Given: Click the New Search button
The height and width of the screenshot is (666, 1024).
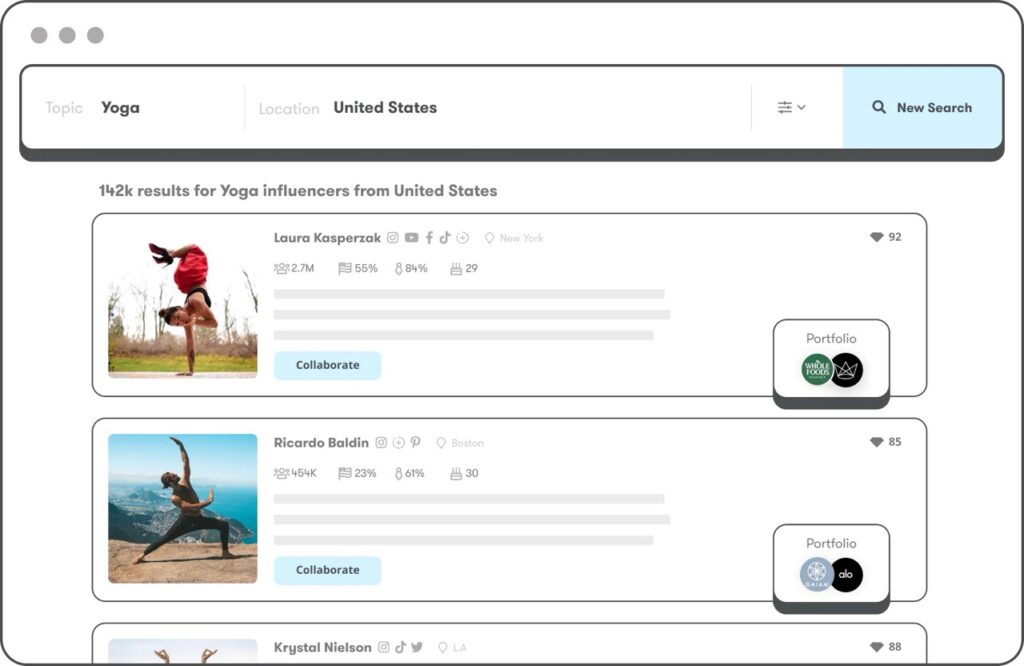Looking at the screenshot, I should pyautogui.click(x=922, y=107).
